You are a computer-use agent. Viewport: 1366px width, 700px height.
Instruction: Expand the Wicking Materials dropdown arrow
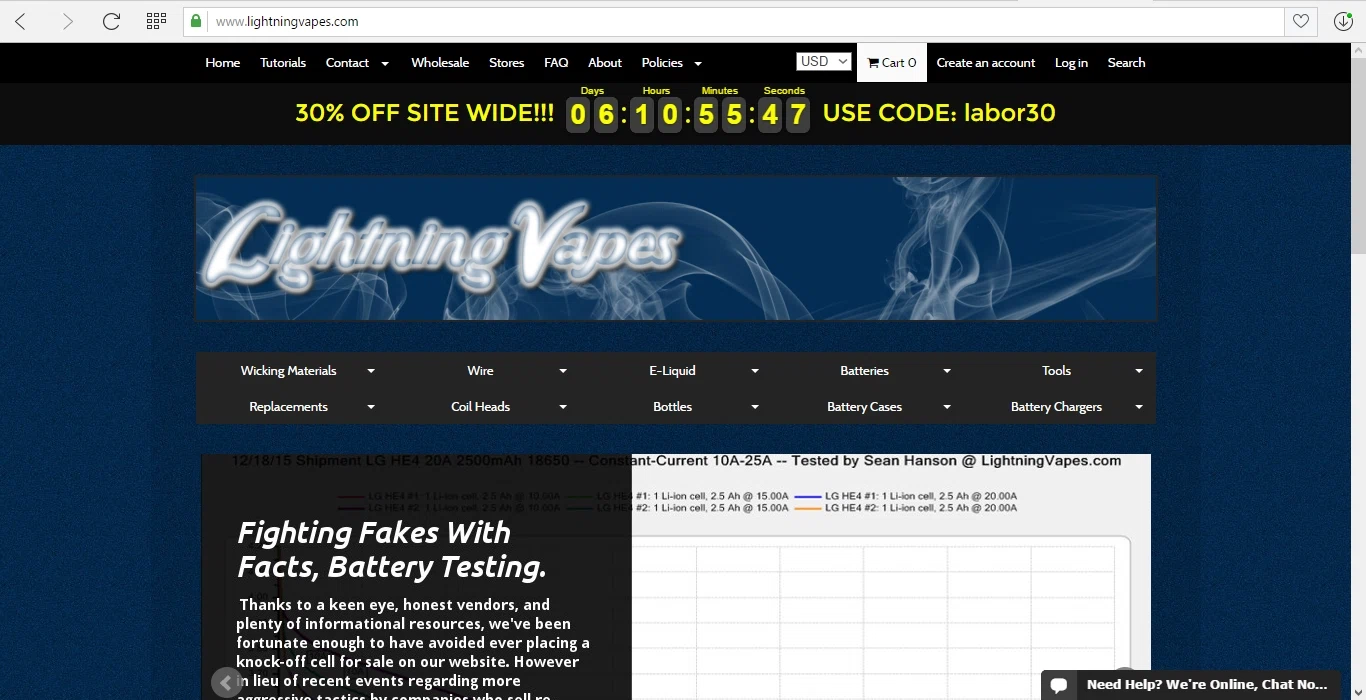[371, 371]
